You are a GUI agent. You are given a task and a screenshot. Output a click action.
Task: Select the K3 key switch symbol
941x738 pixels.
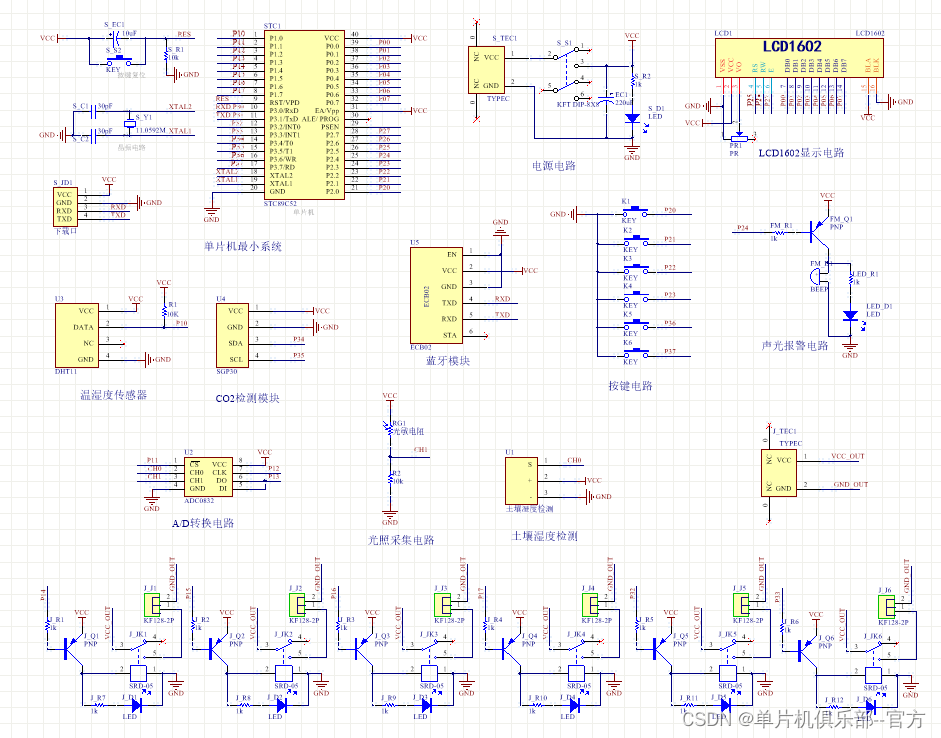coord(635,269)
